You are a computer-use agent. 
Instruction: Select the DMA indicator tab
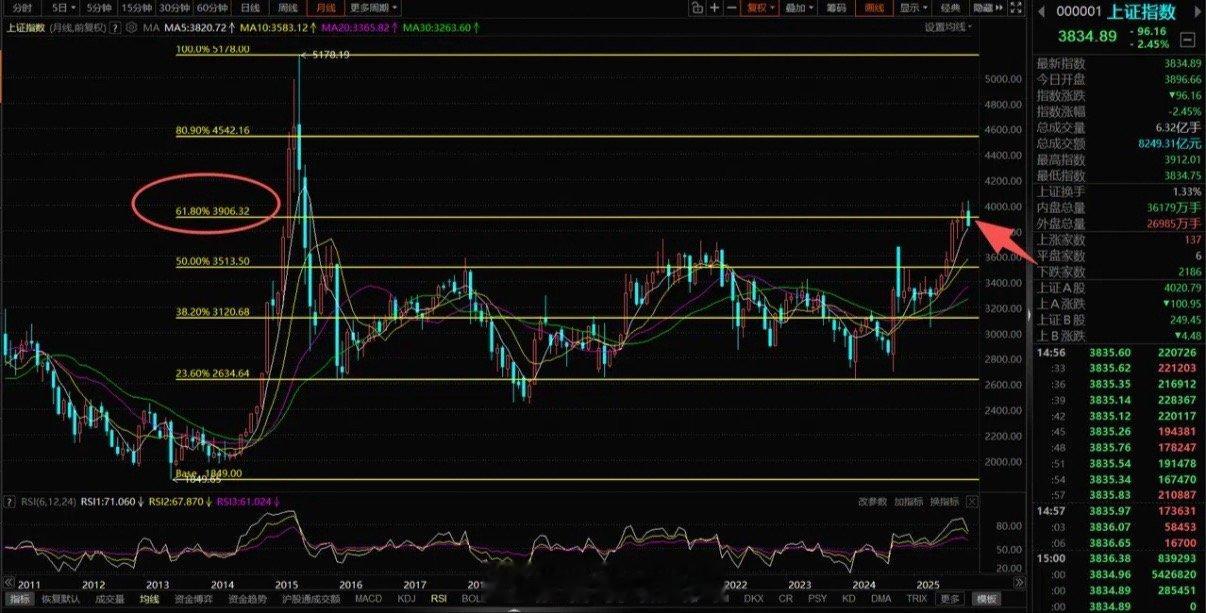click(881, 599)
